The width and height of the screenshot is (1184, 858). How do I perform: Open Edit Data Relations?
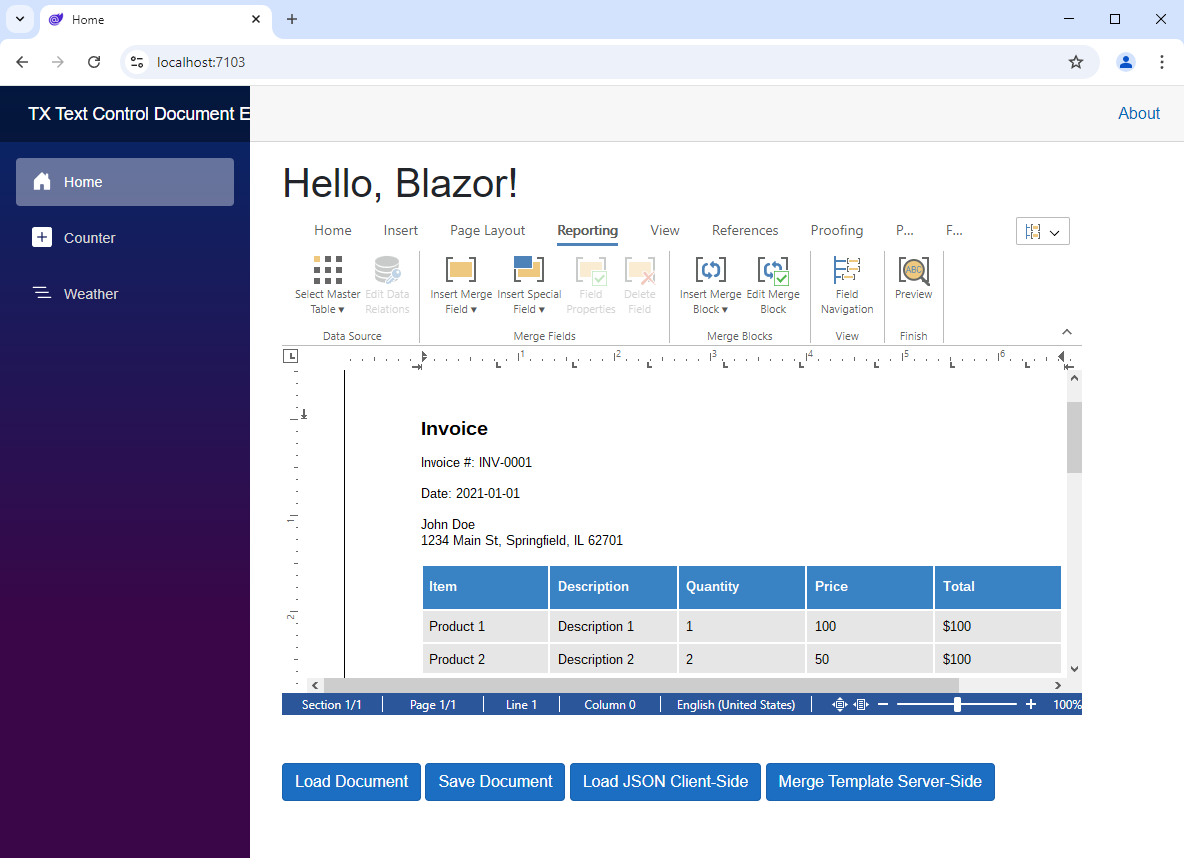(x=387, y=285)
